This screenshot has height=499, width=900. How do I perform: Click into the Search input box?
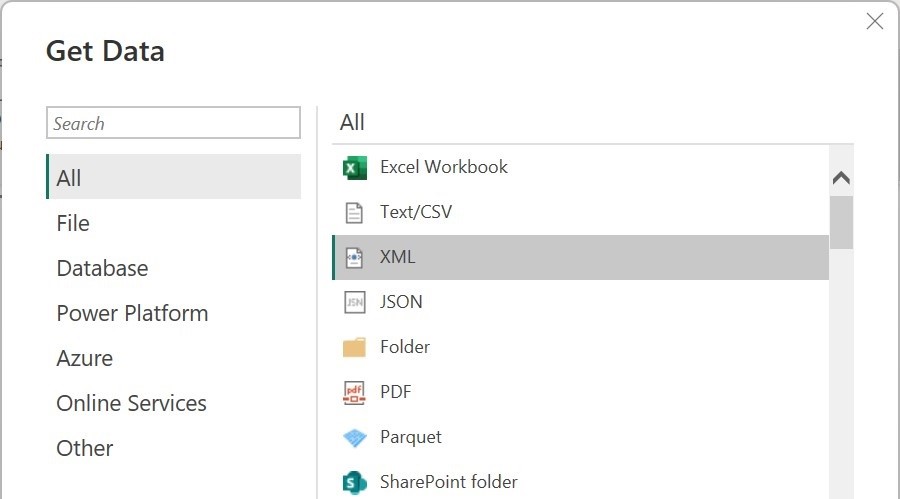point(173,123)
